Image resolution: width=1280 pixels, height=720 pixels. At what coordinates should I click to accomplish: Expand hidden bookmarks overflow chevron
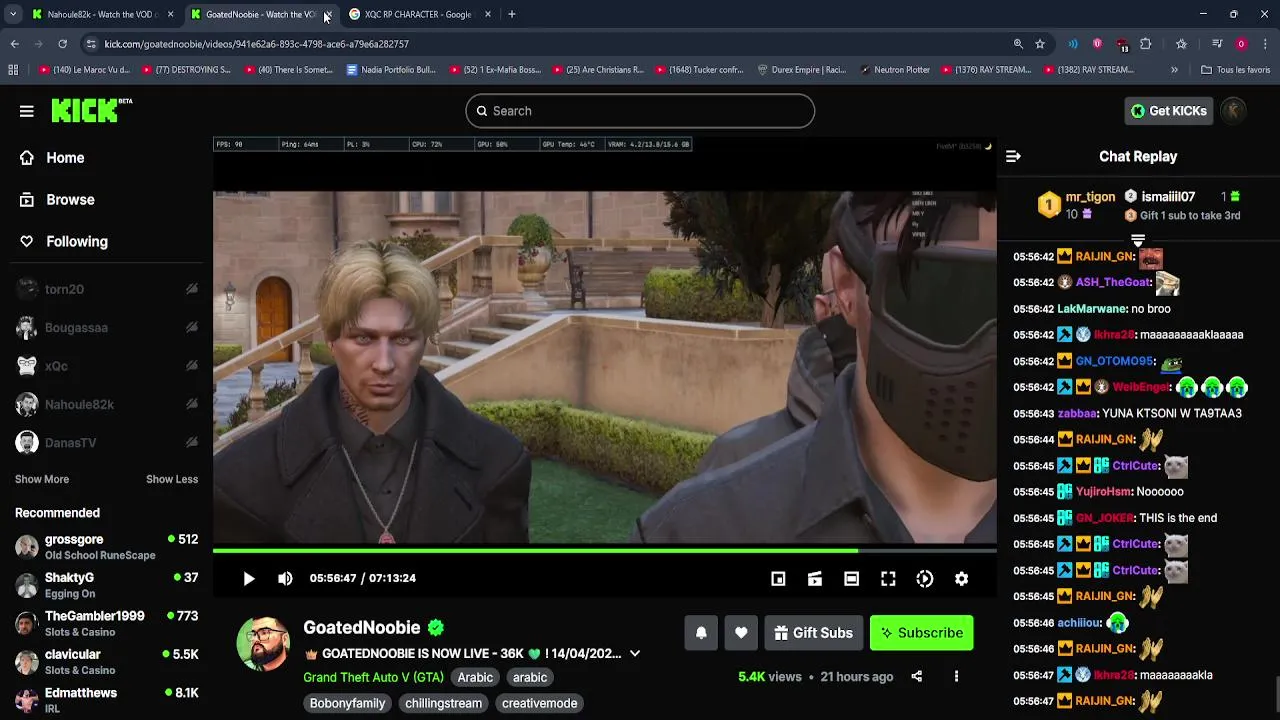[1174, 70]
